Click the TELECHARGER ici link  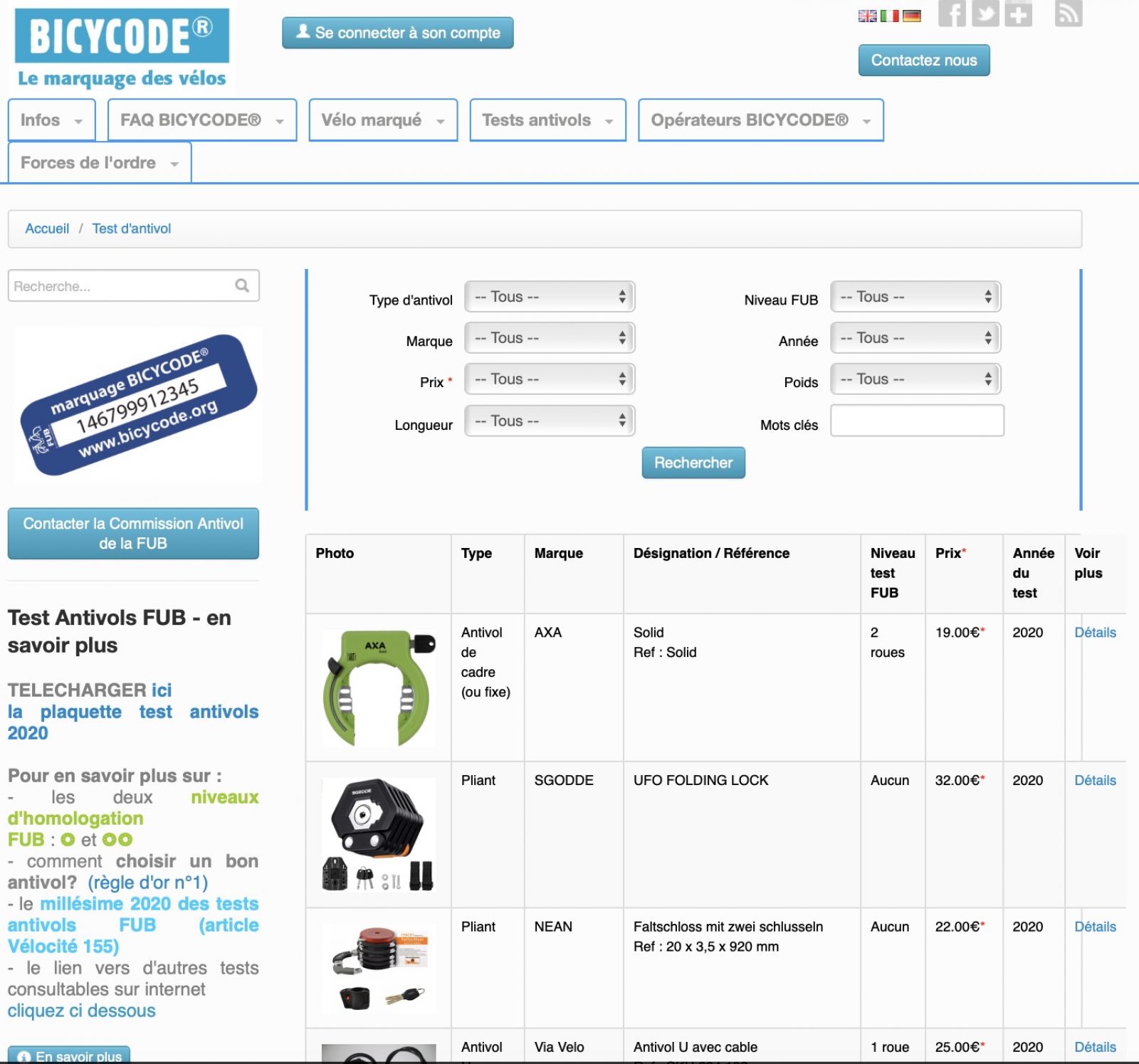tap(162, 690)
